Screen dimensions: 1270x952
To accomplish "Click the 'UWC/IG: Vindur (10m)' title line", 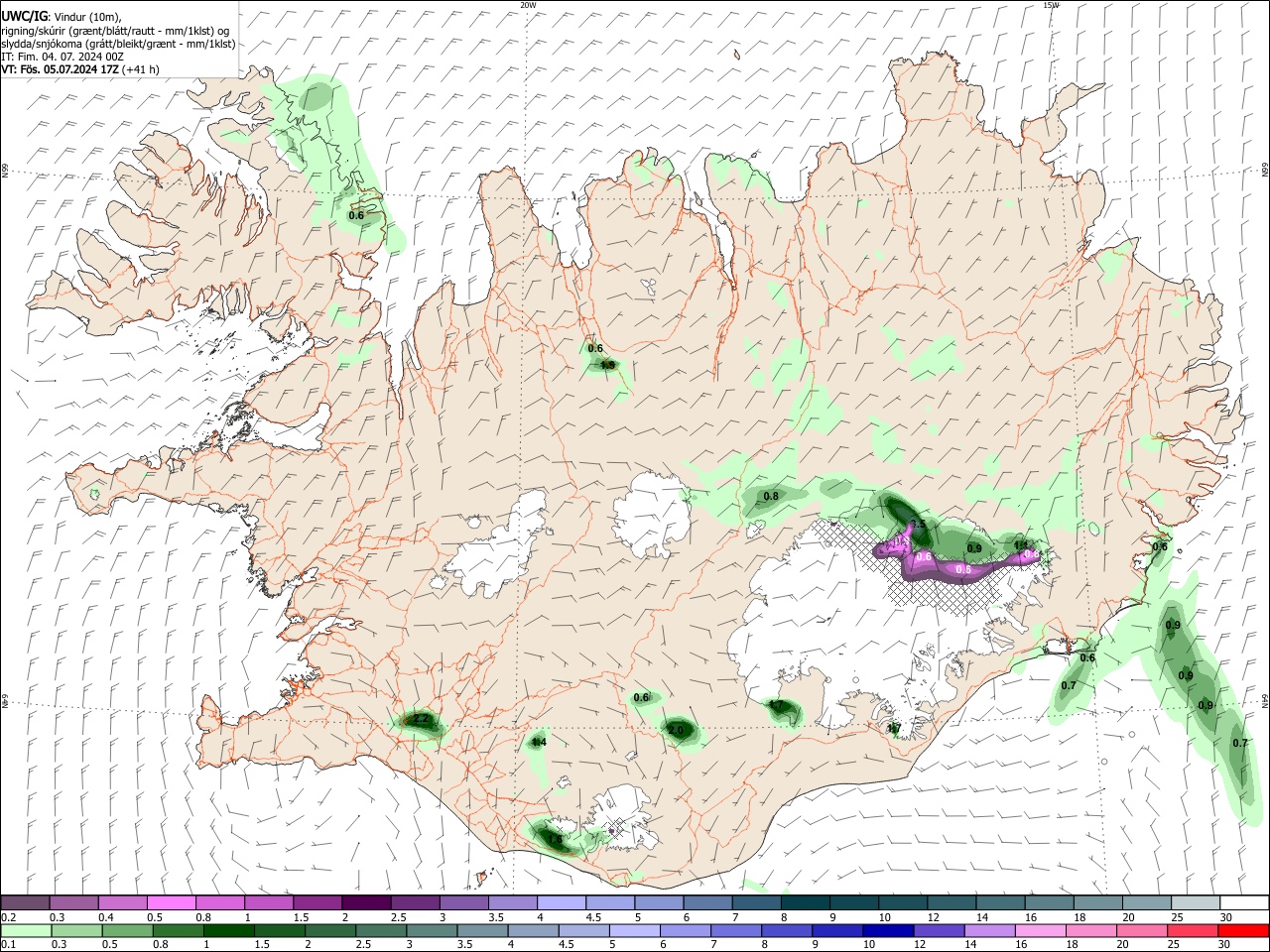I will tap(62, 17).
